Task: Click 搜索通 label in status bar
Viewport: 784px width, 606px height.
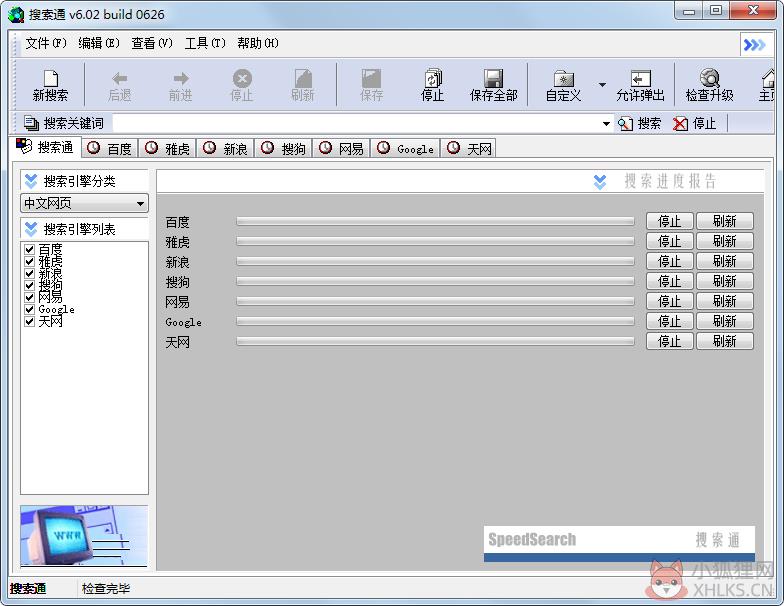Action: tap(28, 588)
